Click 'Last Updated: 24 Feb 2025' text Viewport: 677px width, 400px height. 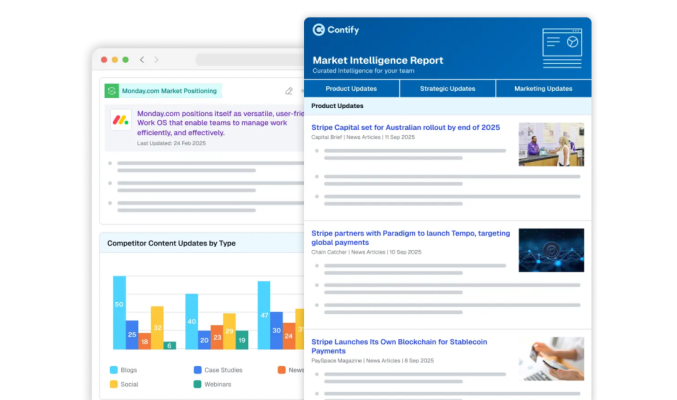[171, 143]
